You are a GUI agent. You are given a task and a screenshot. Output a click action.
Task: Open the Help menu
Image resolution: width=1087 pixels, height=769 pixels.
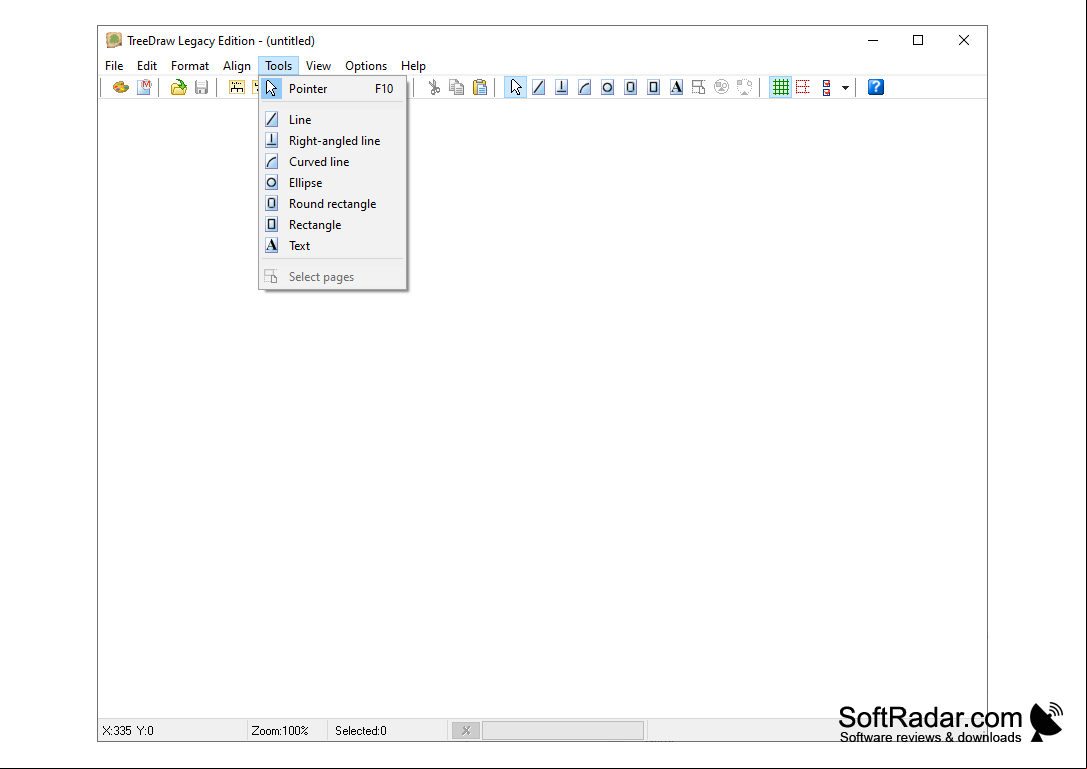(413, 66)
